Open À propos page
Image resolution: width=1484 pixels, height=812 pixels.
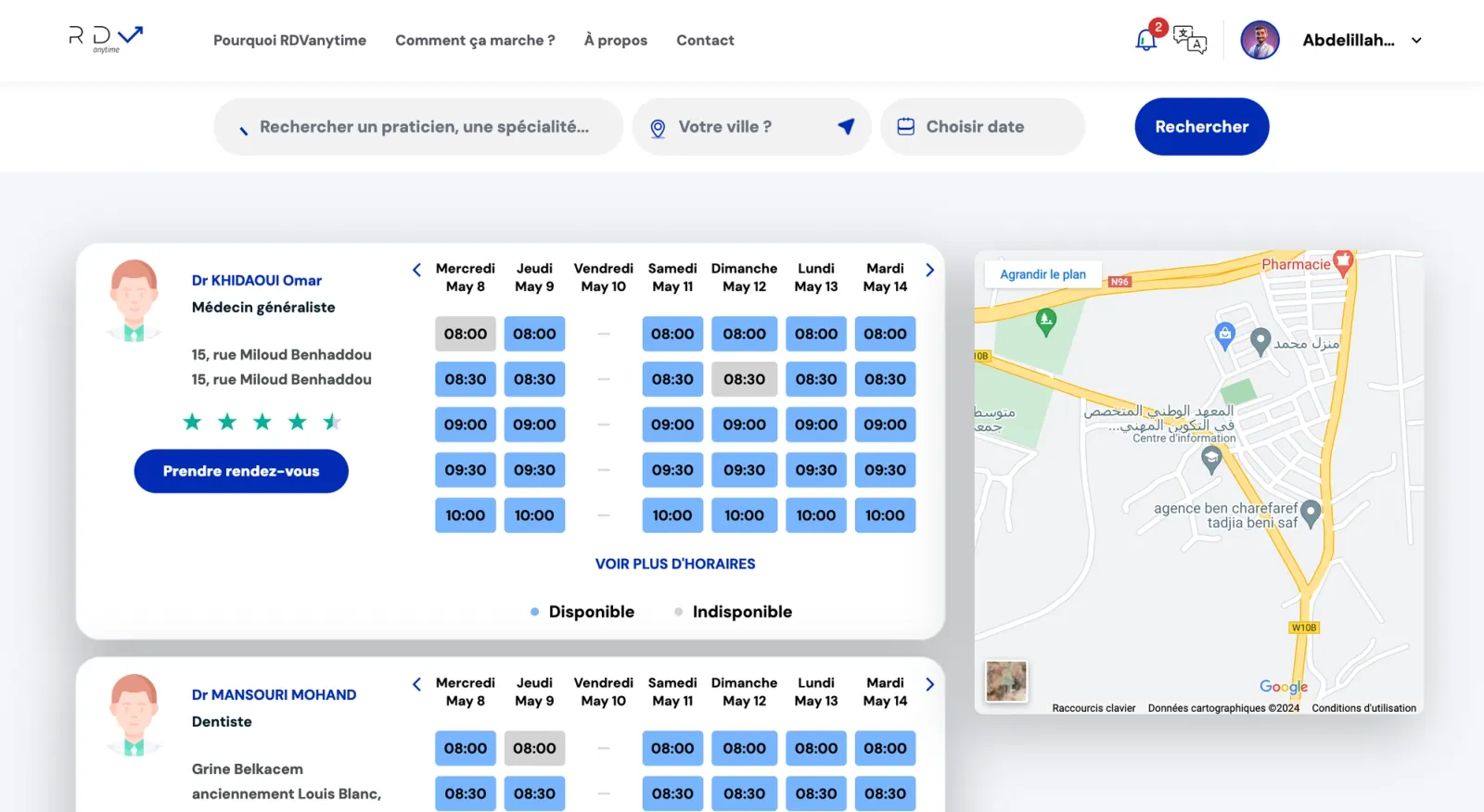point(616,40)
